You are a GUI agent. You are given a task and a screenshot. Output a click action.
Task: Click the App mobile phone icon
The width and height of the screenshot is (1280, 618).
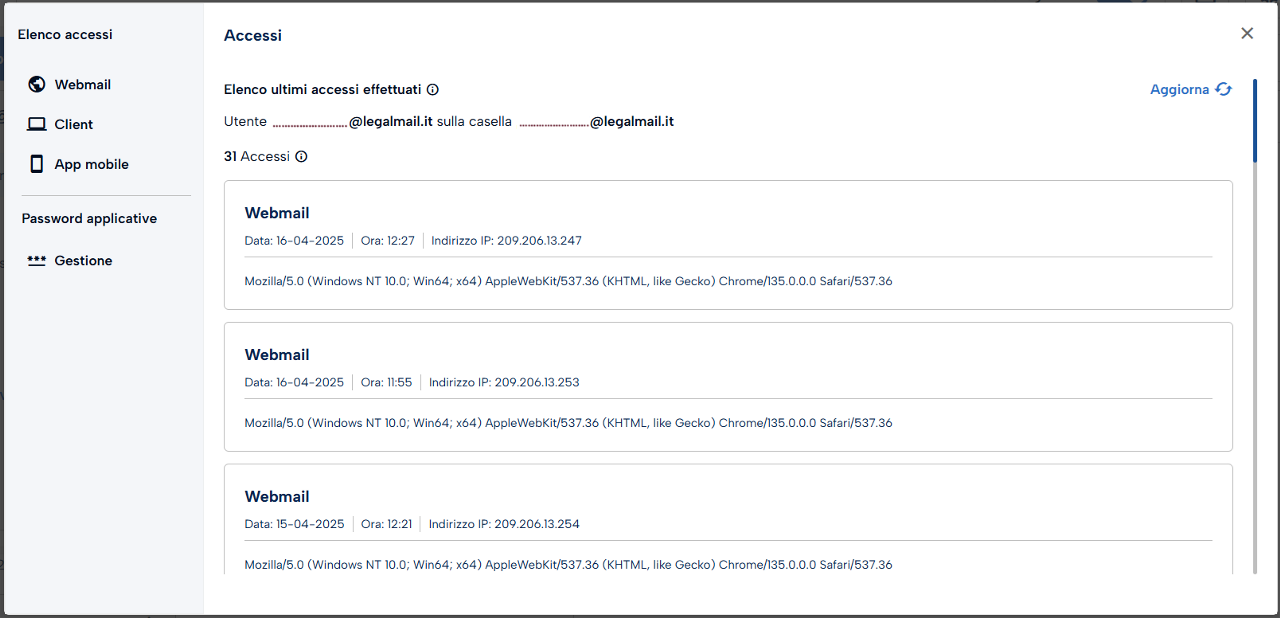[37, 164]
